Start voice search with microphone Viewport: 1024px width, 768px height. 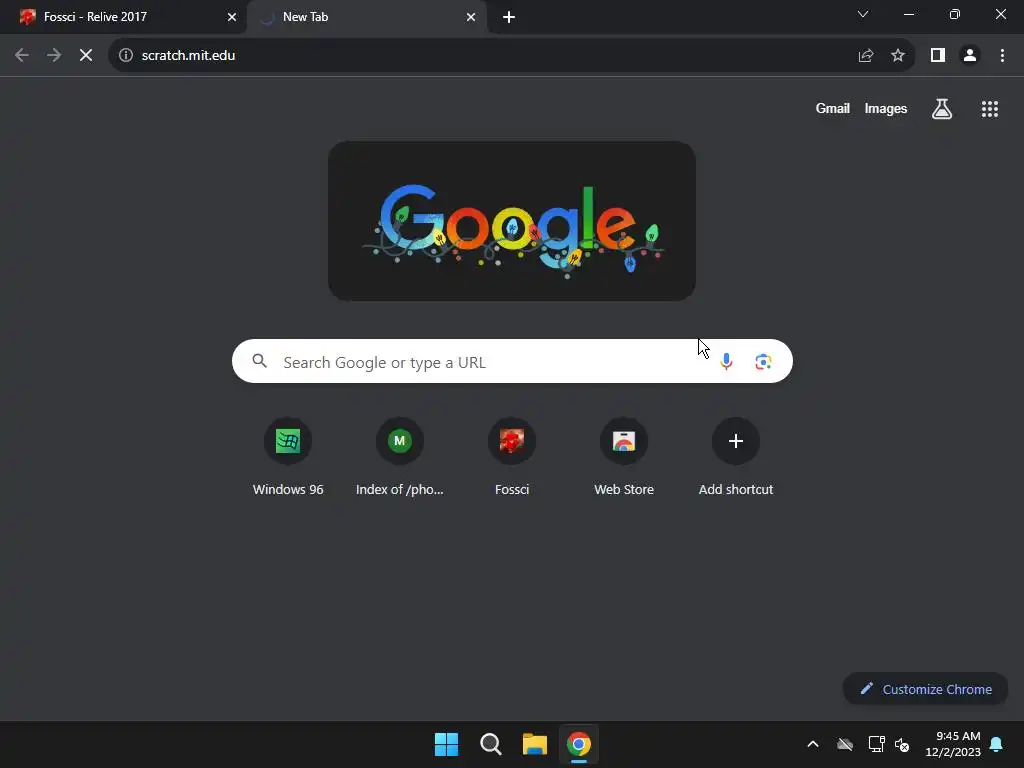coord(726,361)
